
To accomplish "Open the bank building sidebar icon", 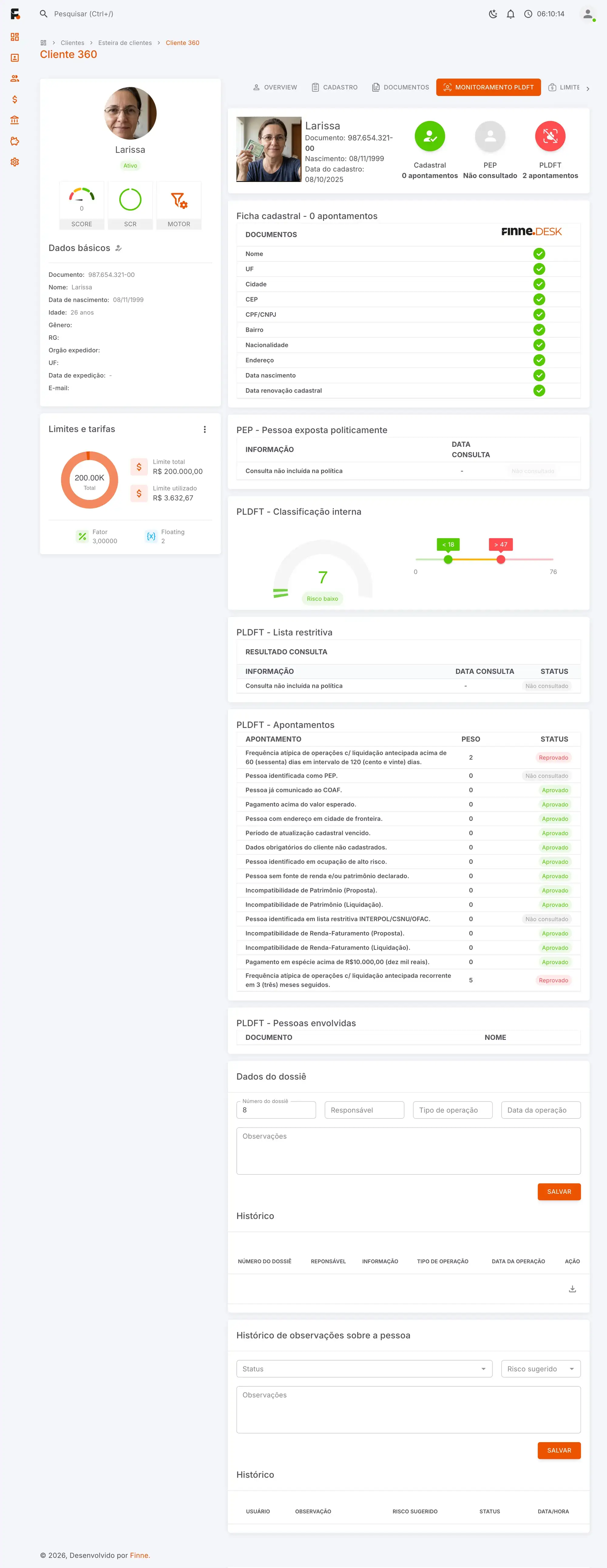I will (x=15, y=120).
